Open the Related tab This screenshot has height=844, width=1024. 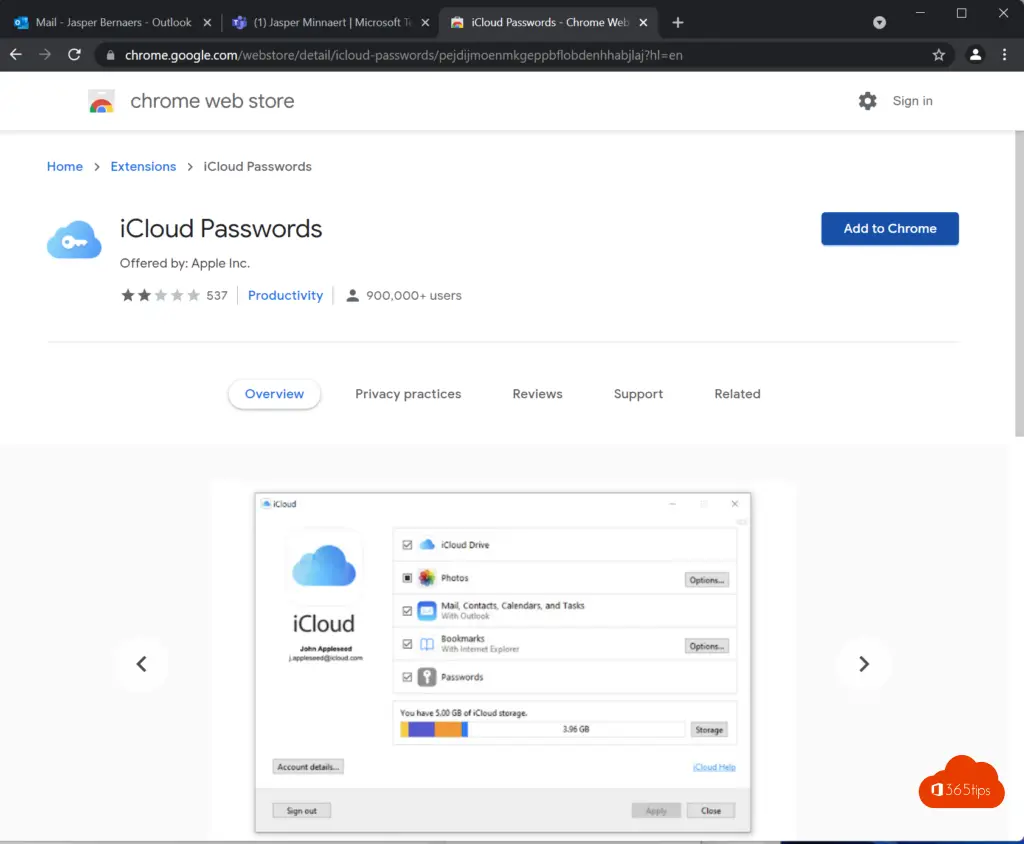(x=737, y=394)
